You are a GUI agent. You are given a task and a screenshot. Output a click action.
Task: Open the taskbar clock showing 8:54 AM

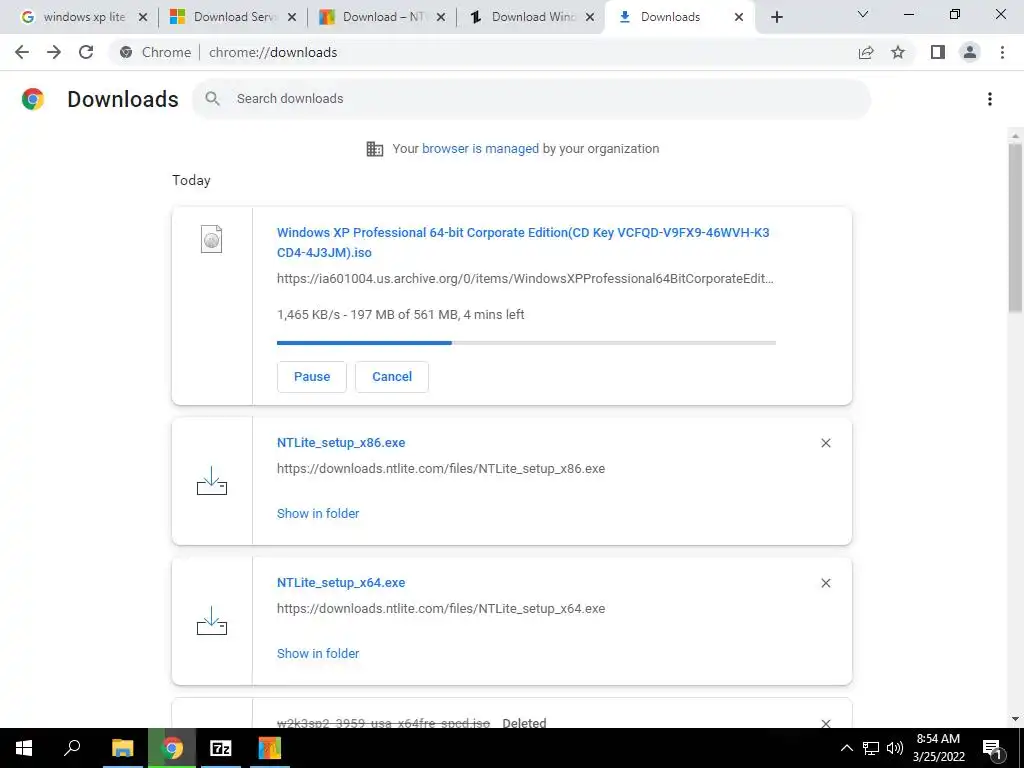click(x=938, y=748)
